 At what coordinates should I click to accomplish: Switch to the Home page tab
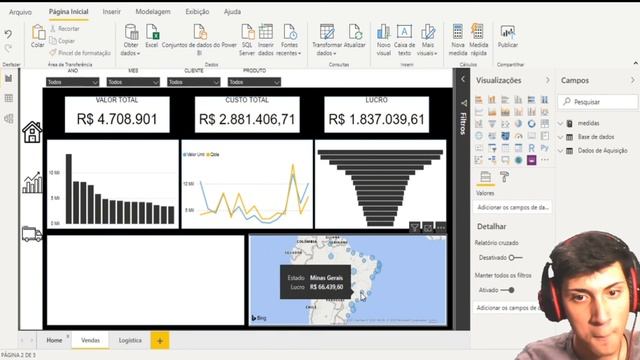54,340
